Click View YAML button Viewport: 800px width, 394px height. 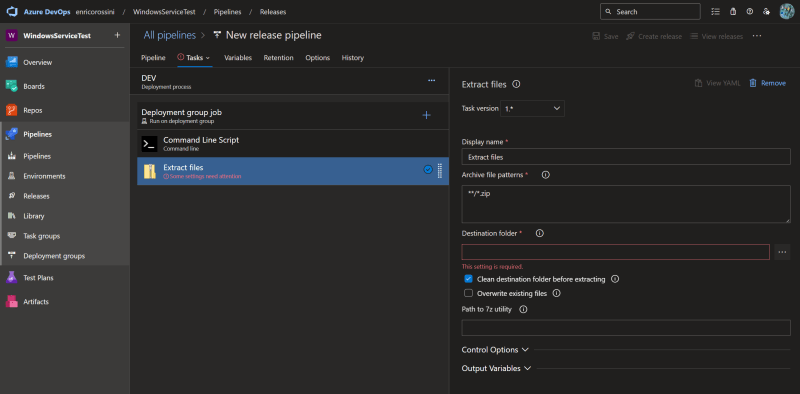click(717, 83)
